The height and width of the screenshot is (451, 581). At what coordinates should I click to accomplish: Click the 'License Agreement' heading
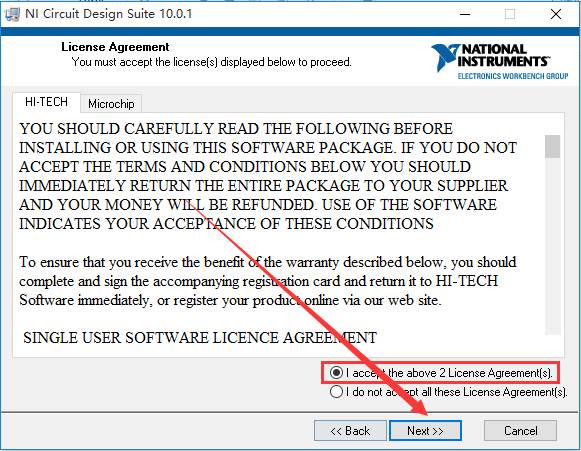[115, 47]
